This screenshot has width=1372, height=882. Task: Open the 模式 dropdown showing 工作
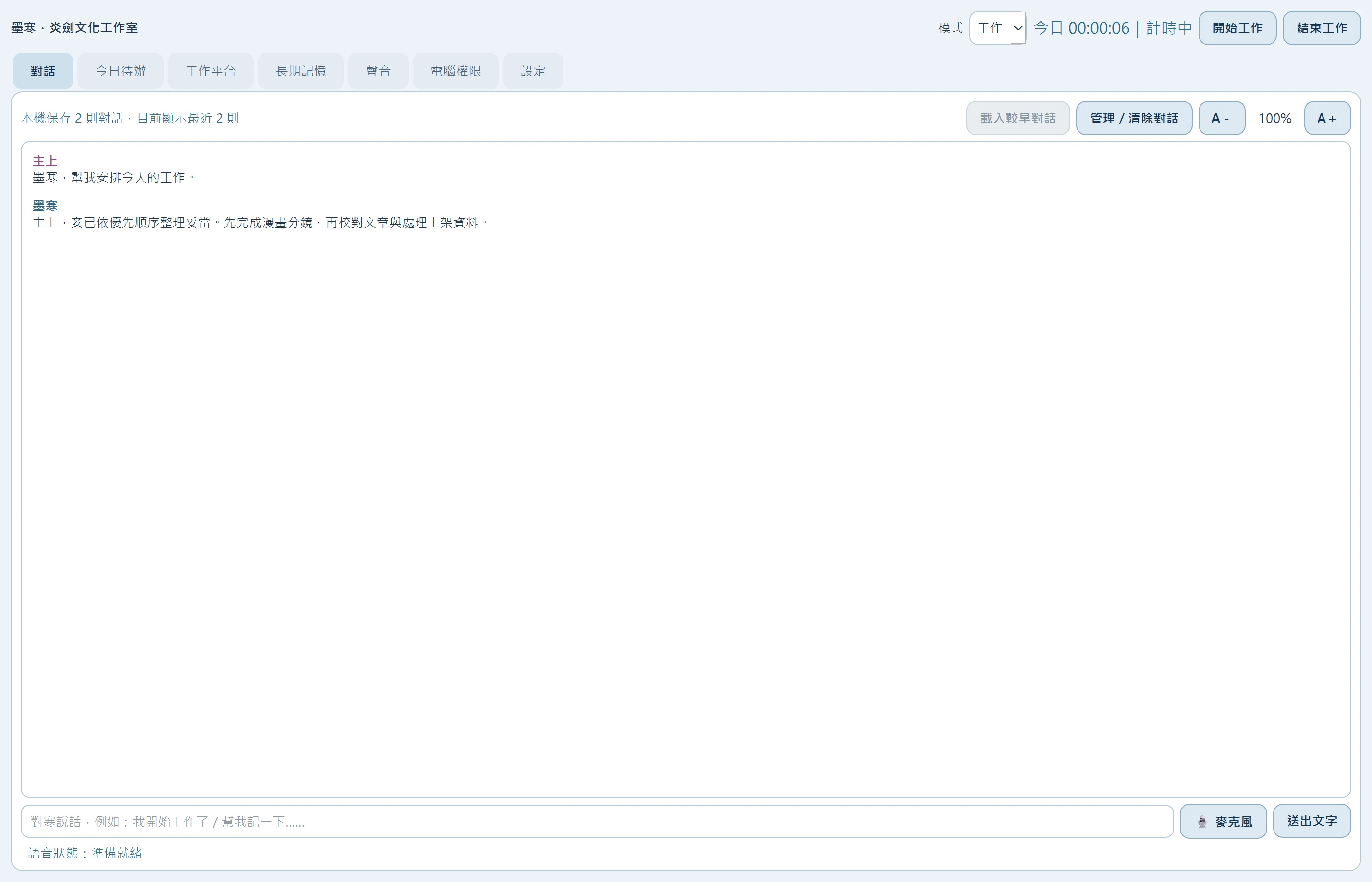pyautogui.click(x=998, y=27)
